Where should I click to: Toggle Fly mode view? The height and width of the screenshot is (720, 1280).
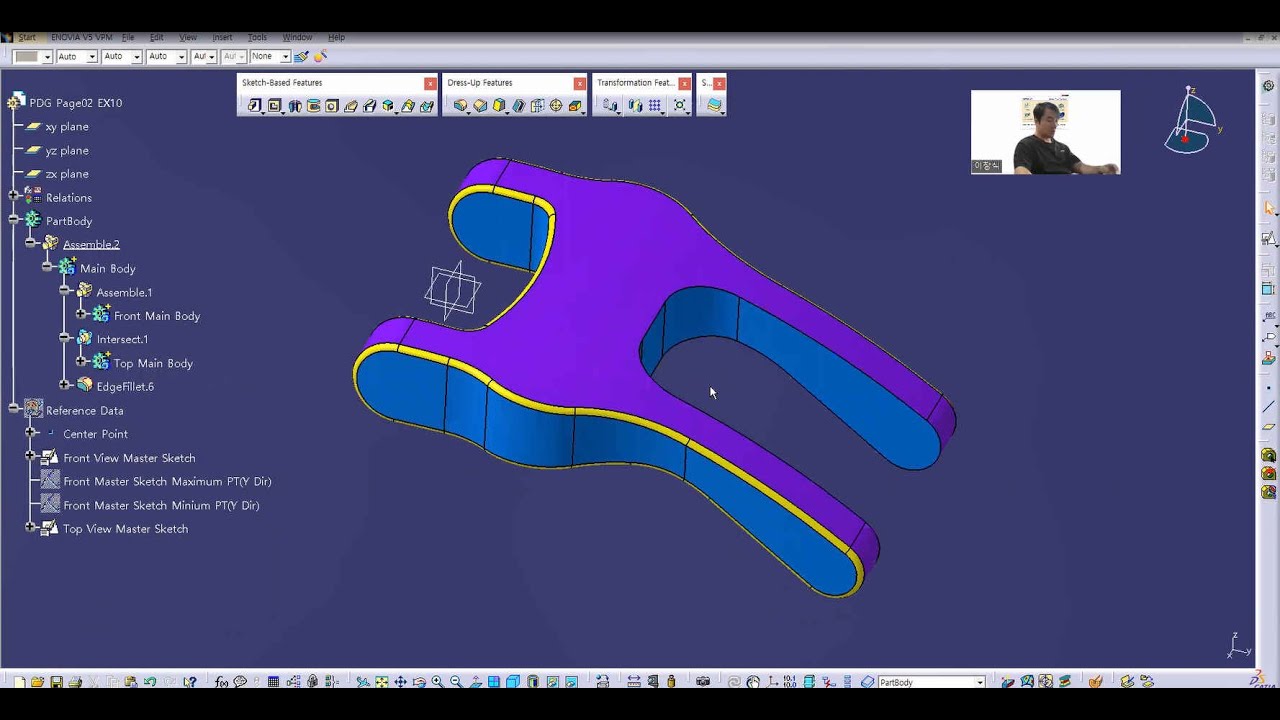pyautogui.click(x=362, y=682)
